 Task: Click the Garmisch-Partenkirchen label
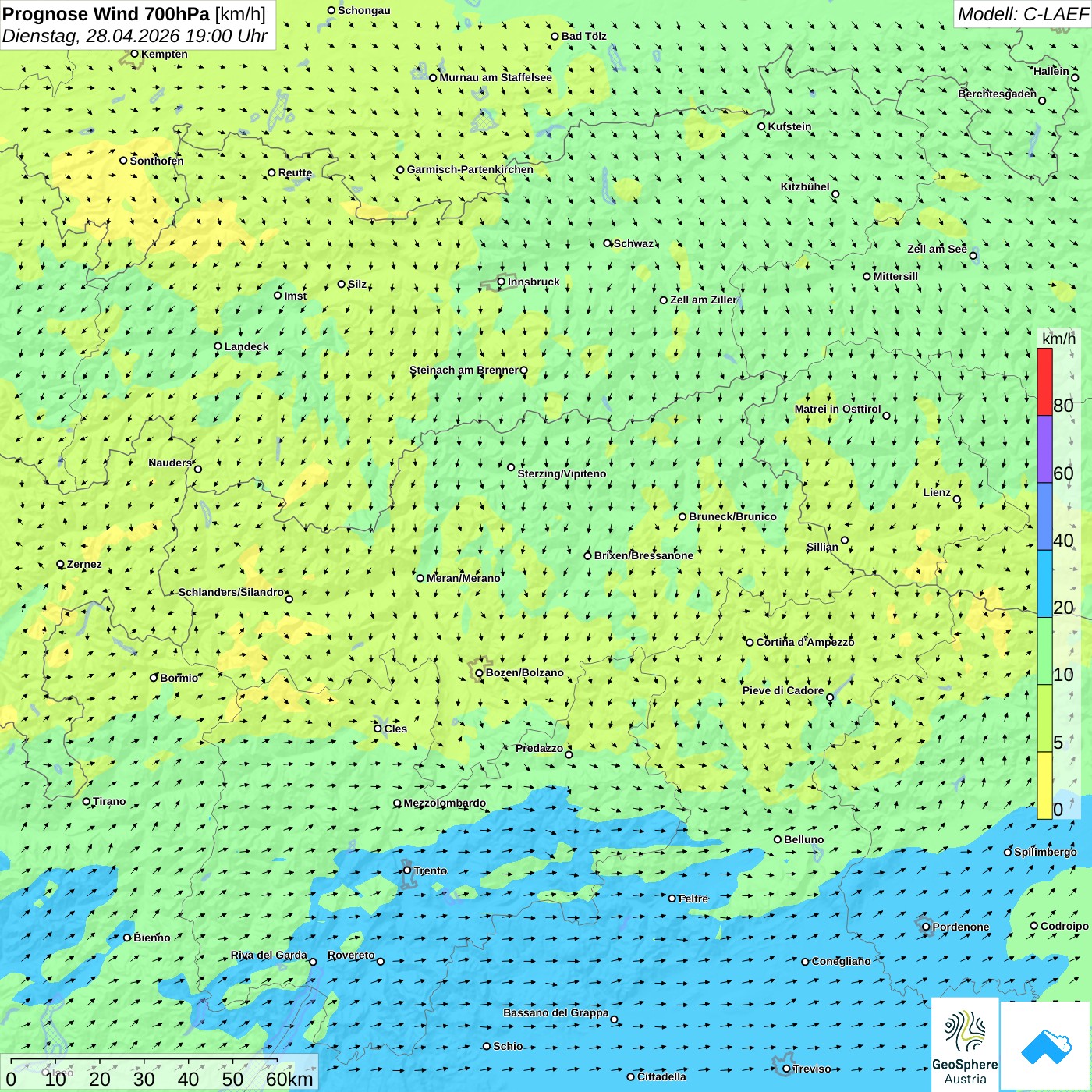[470, 169]
